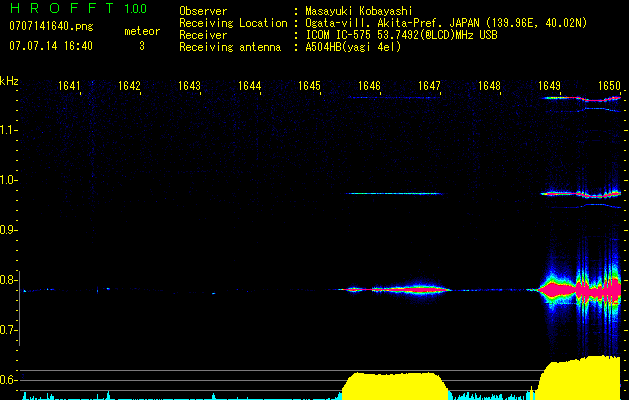The image size is (629, 400).
Task: Click the 1646 time marker
Action: click(x=369, y=86)
